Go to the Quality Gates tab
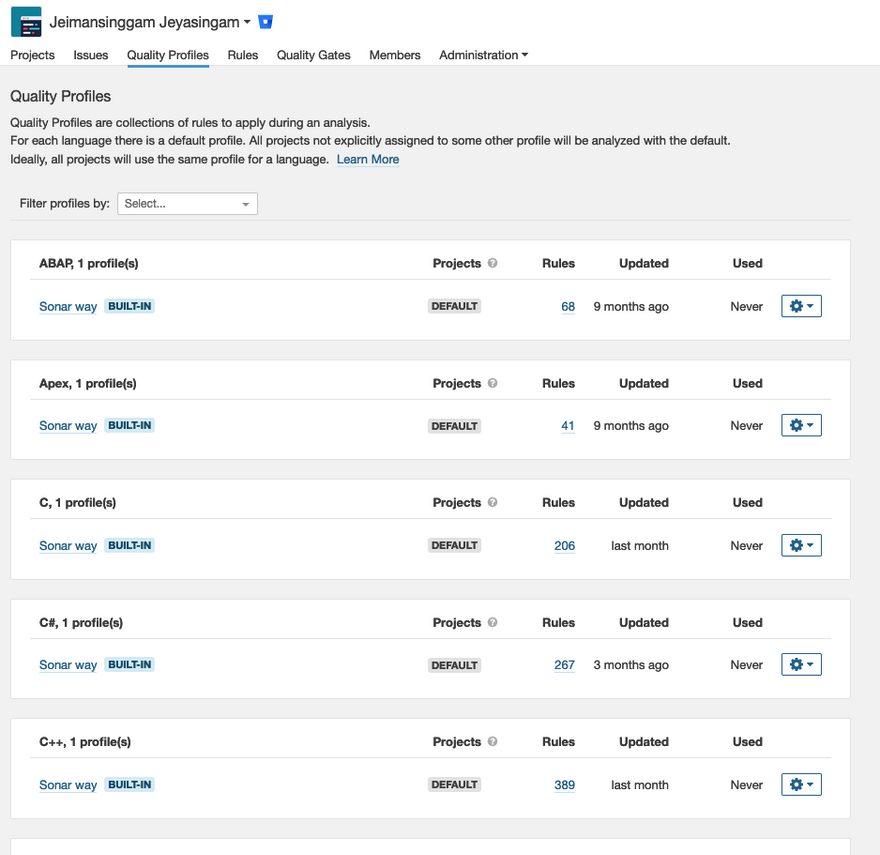880x855 pixels. click(x=313, y=55)
